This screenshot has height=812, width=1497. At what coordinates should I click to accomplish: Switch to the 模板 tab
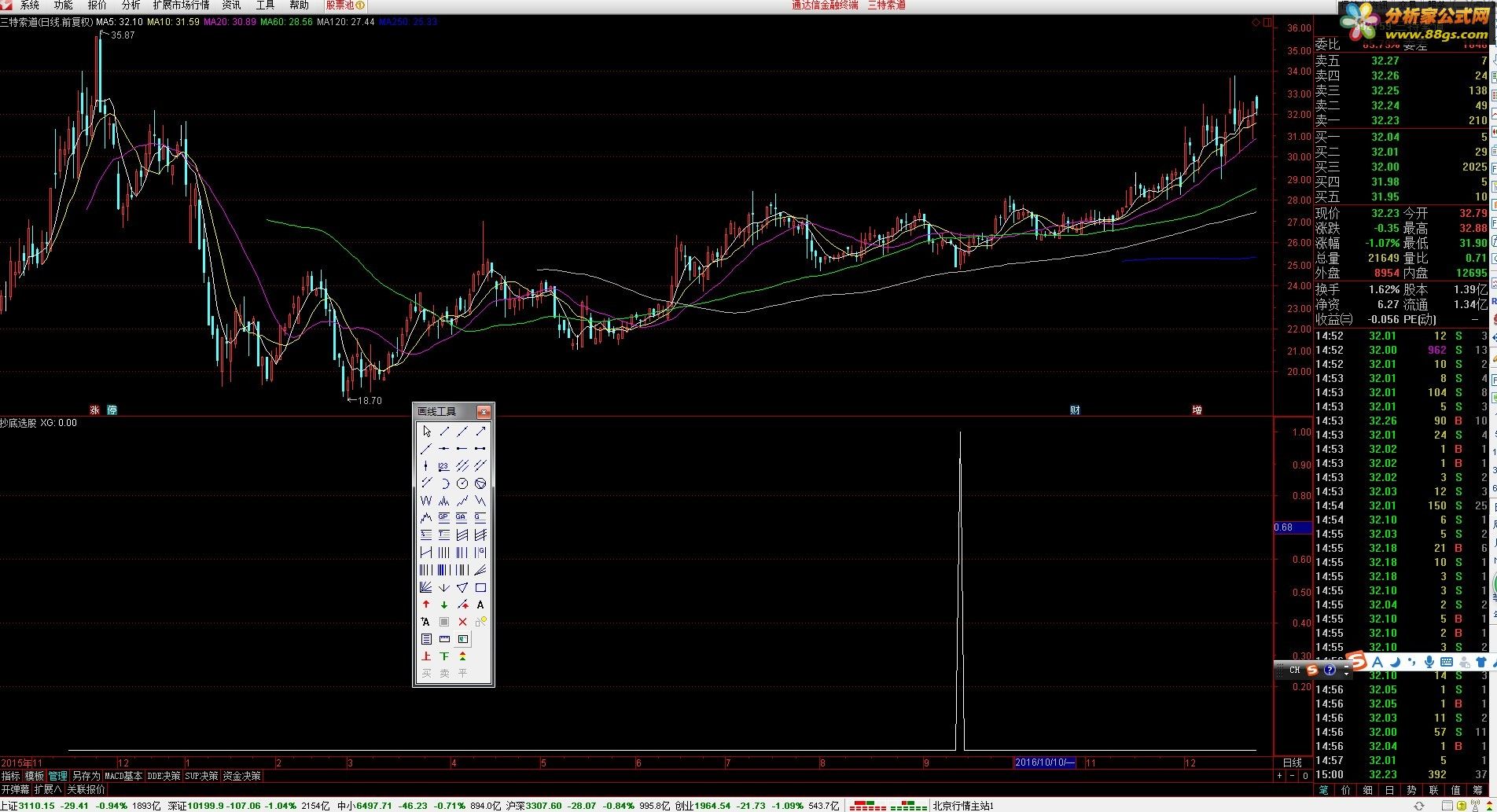point(35,776)
